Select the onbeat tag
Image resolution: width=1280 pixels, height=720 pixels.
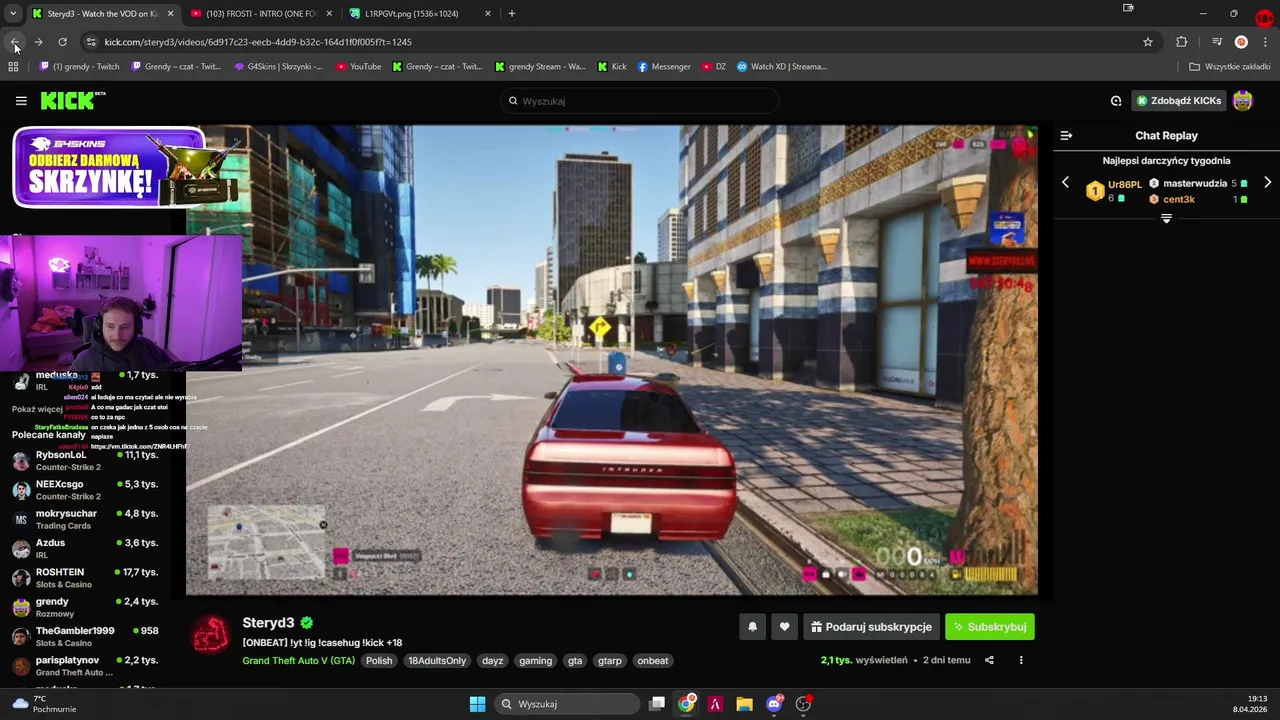(x=653, y=661)
